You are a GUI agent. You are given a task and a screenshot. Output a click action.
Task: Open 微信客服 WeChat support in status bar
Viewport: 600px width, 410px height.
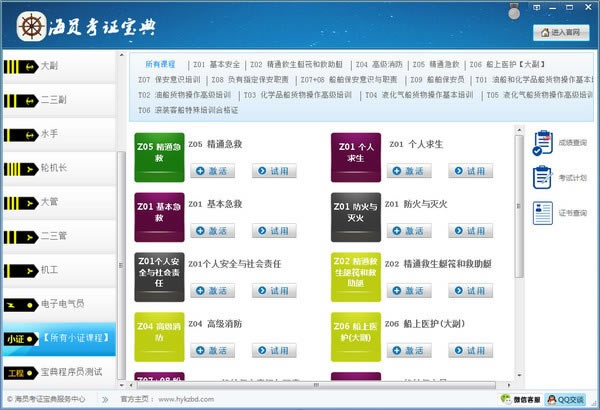(x=522, y=399)
